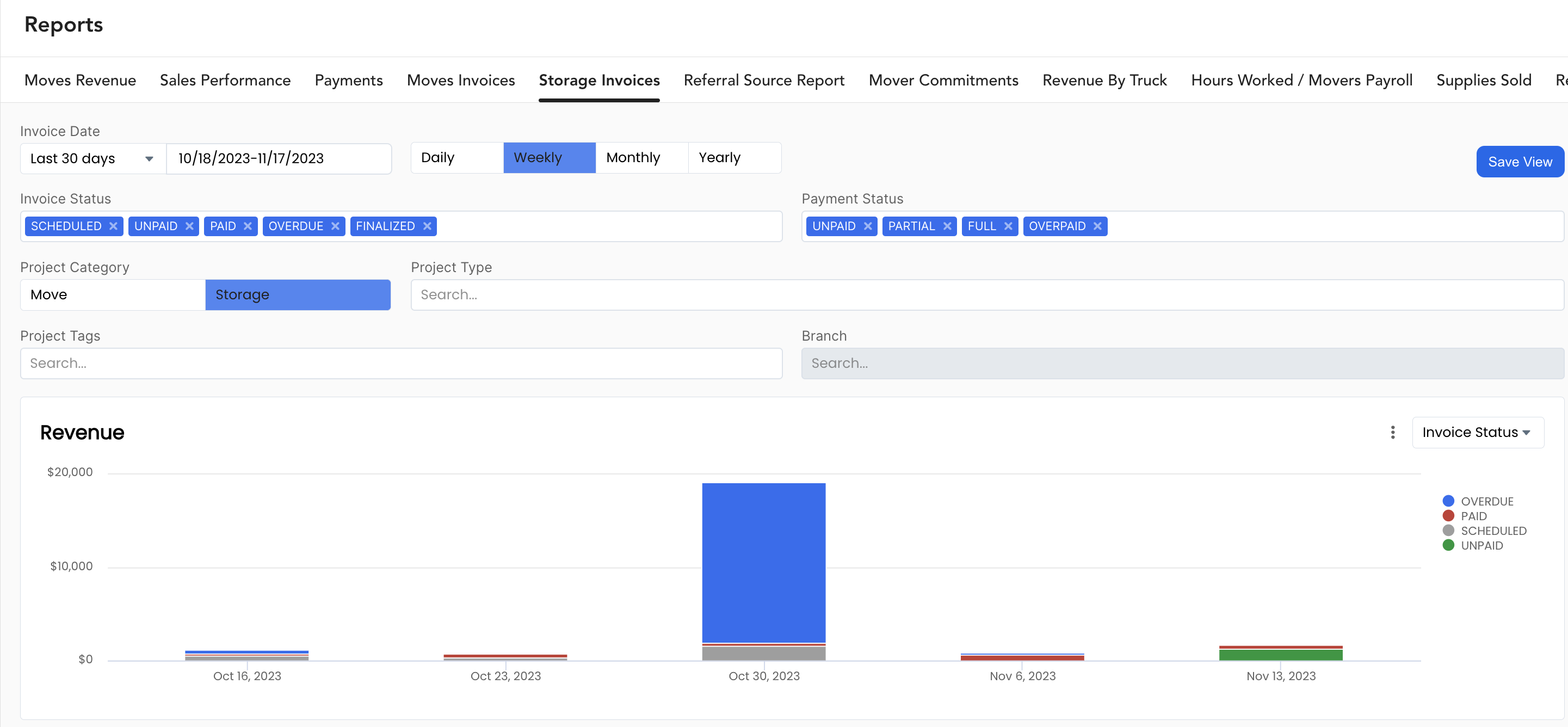This screenshot has width=1568, height=727.
Task: Toggle PAID series in chart legend
Action: click(1464, 516)
